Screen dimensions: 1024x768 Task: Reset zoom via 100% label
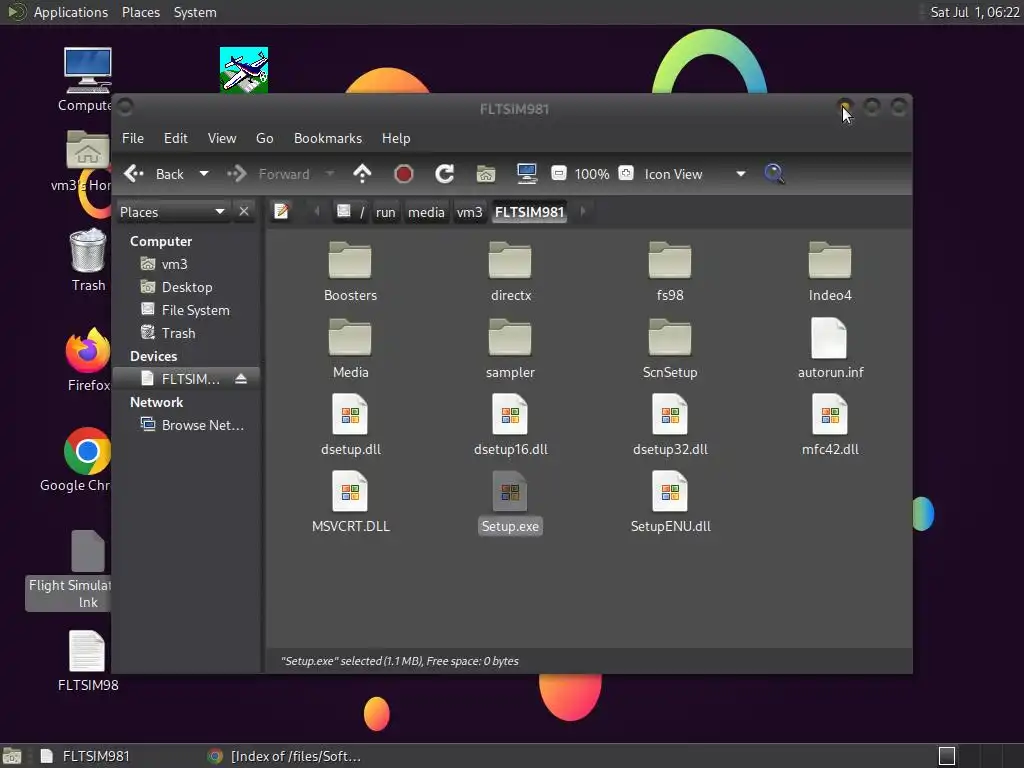(592, 174)
